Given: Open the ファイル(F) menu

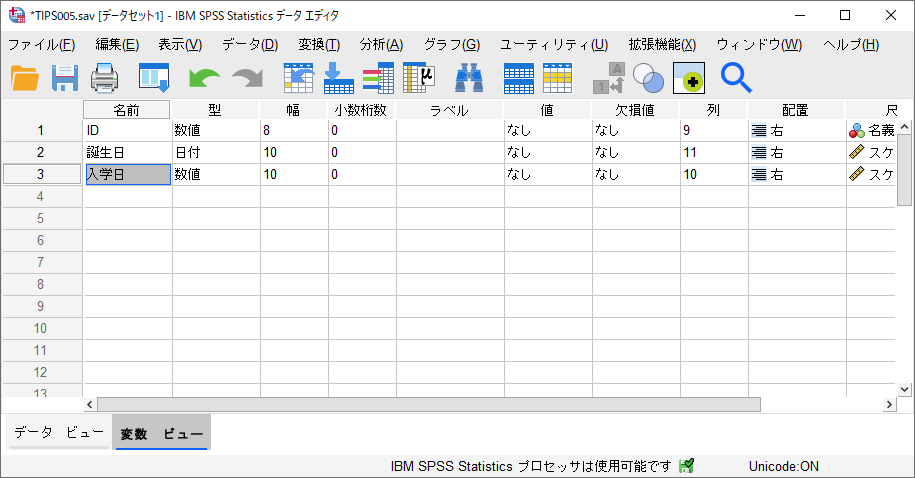Looking at the screenshot, I should pyautogui.click(x=41, y=45).
